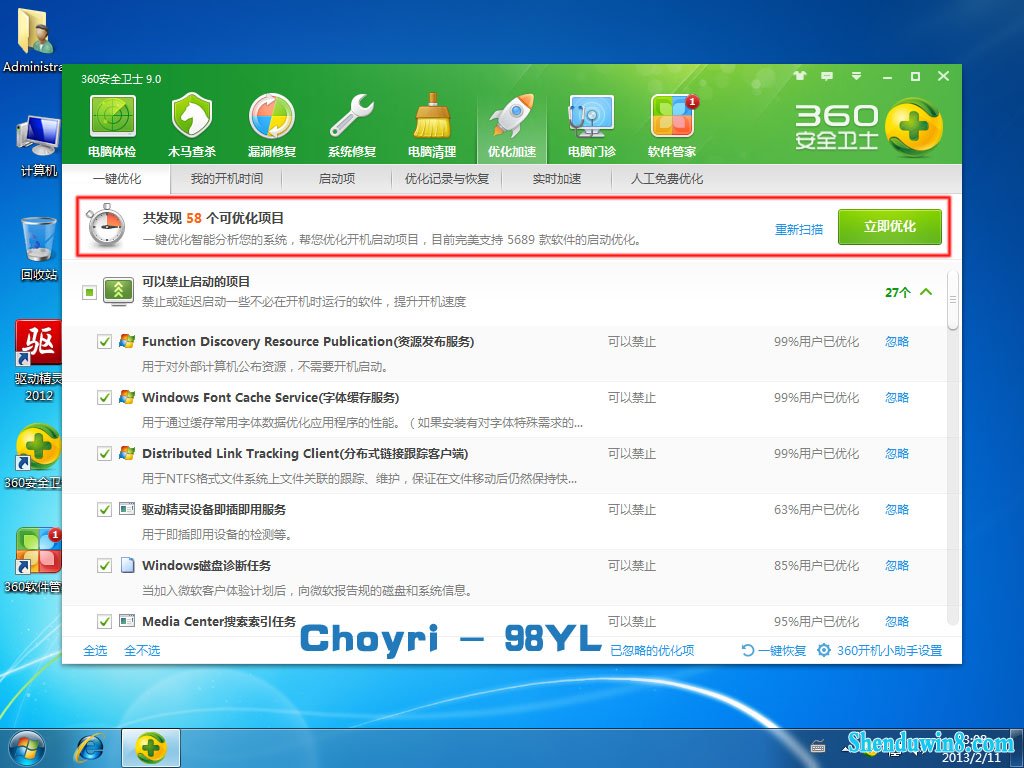
Task: Open 已忽略的优化项 link
Action: point(652,650)
